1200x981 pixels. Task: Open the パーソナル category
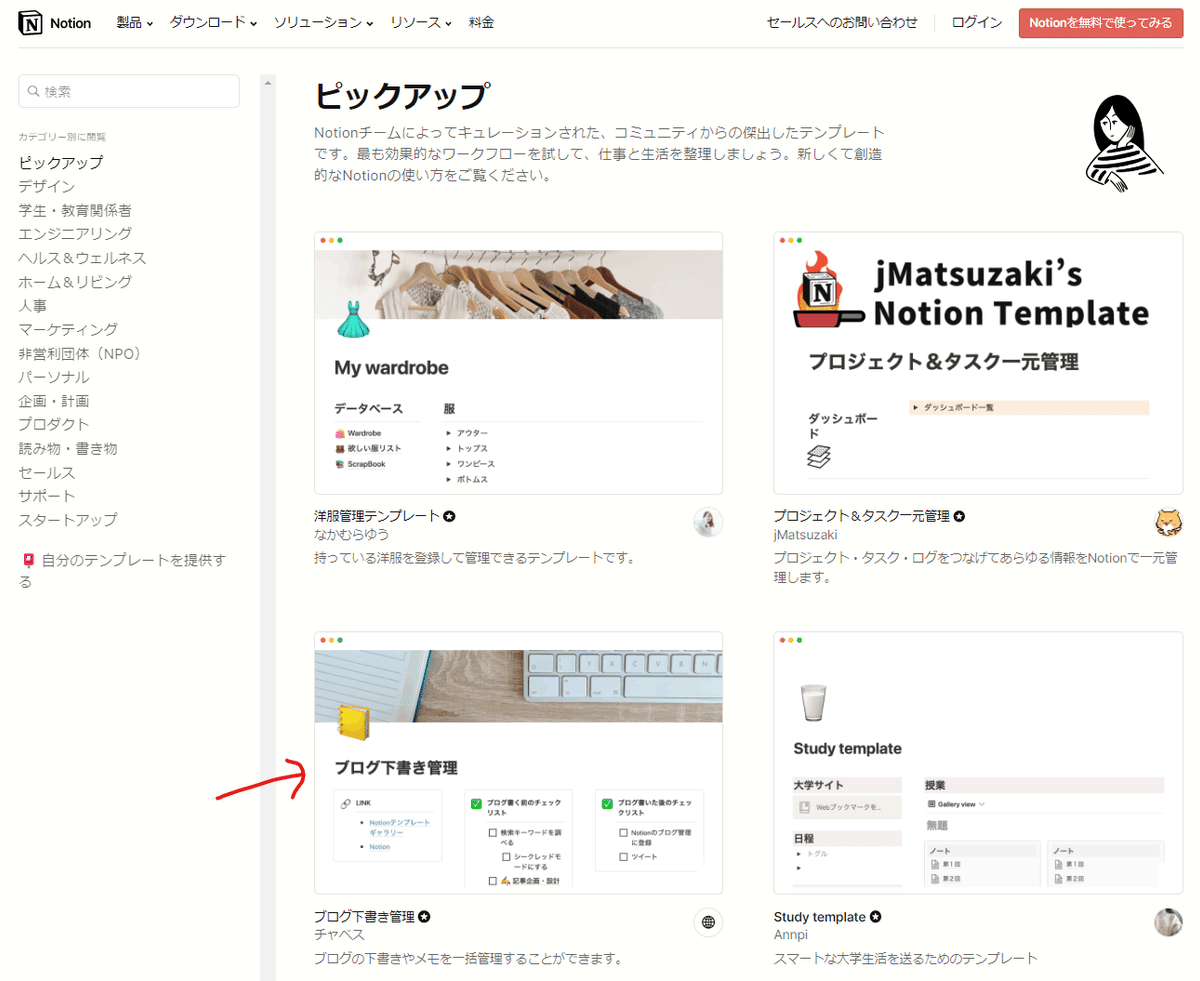(54, 377)
